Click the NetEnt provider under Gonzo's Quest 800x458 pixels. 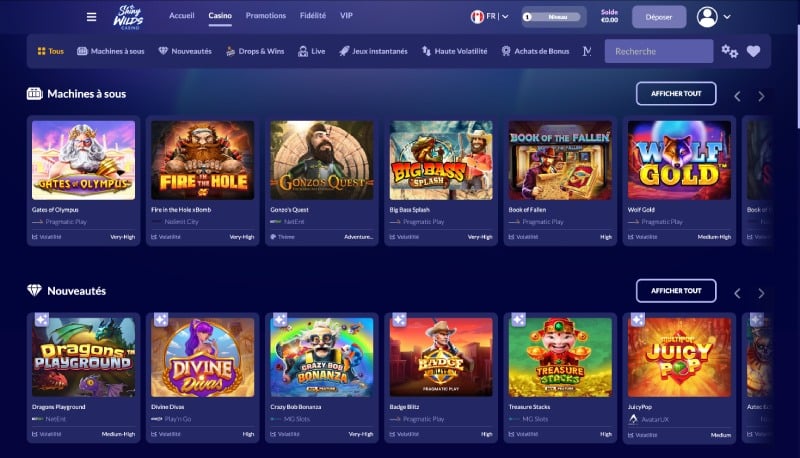coord(294,222)
